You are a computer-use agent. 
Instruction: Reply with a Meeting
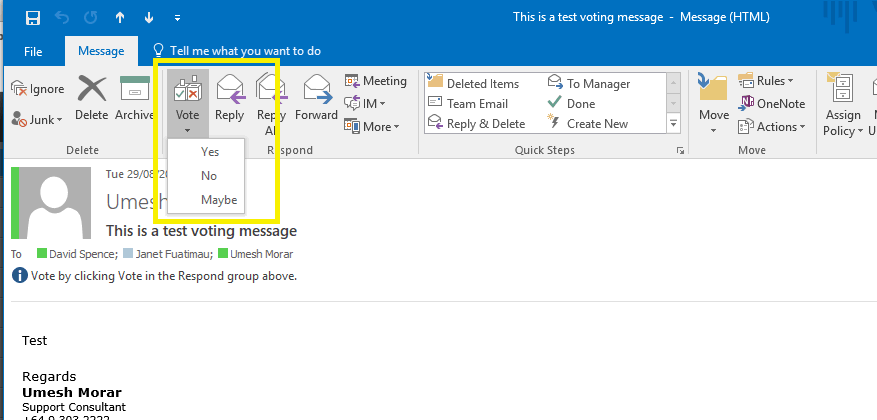click(x=376, y=81)
